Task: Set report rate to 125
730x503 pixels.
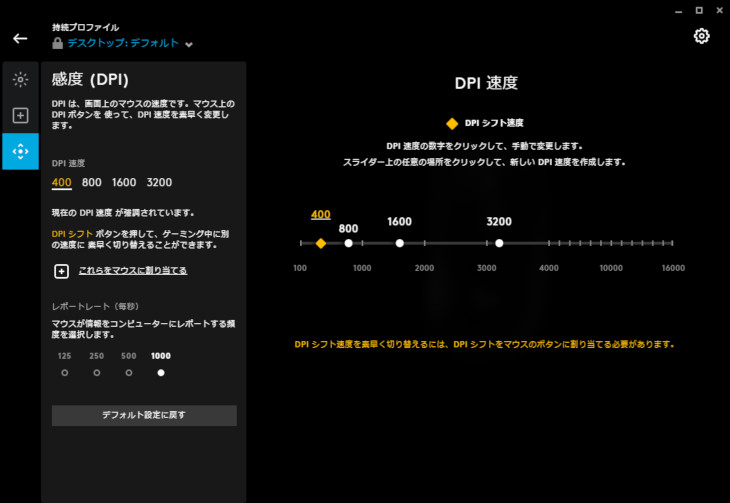Action: (x=65, y=373)
